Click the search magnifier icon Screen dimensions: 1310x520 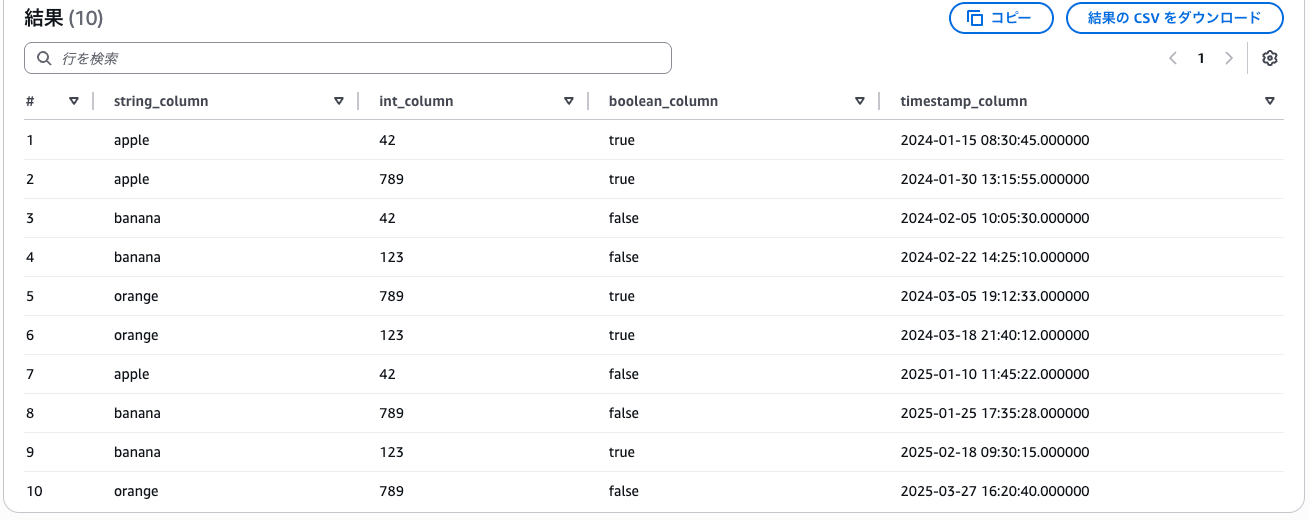pos(44,58)
